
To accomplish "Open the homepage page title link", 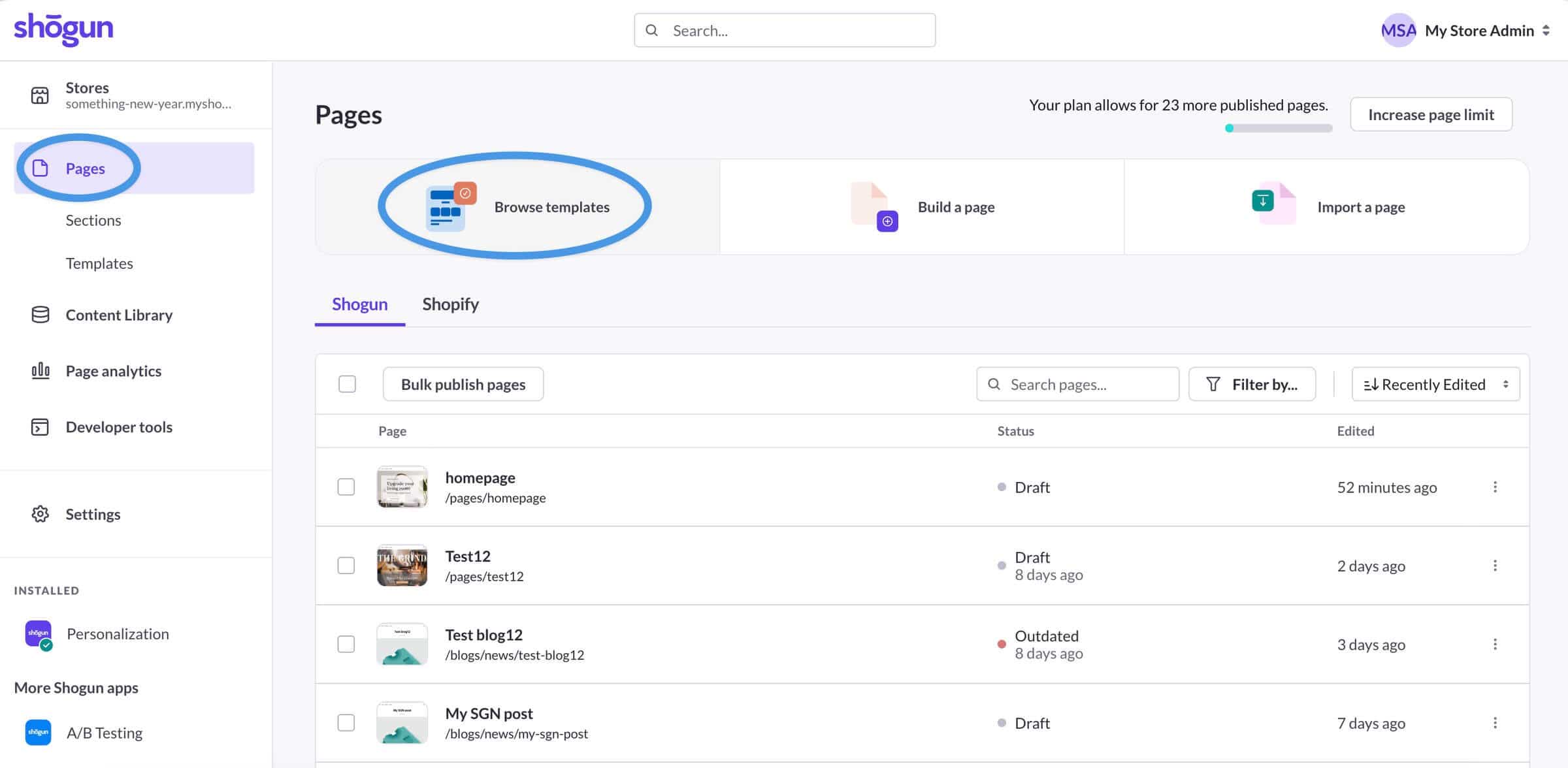I will [x=480, y=477].
